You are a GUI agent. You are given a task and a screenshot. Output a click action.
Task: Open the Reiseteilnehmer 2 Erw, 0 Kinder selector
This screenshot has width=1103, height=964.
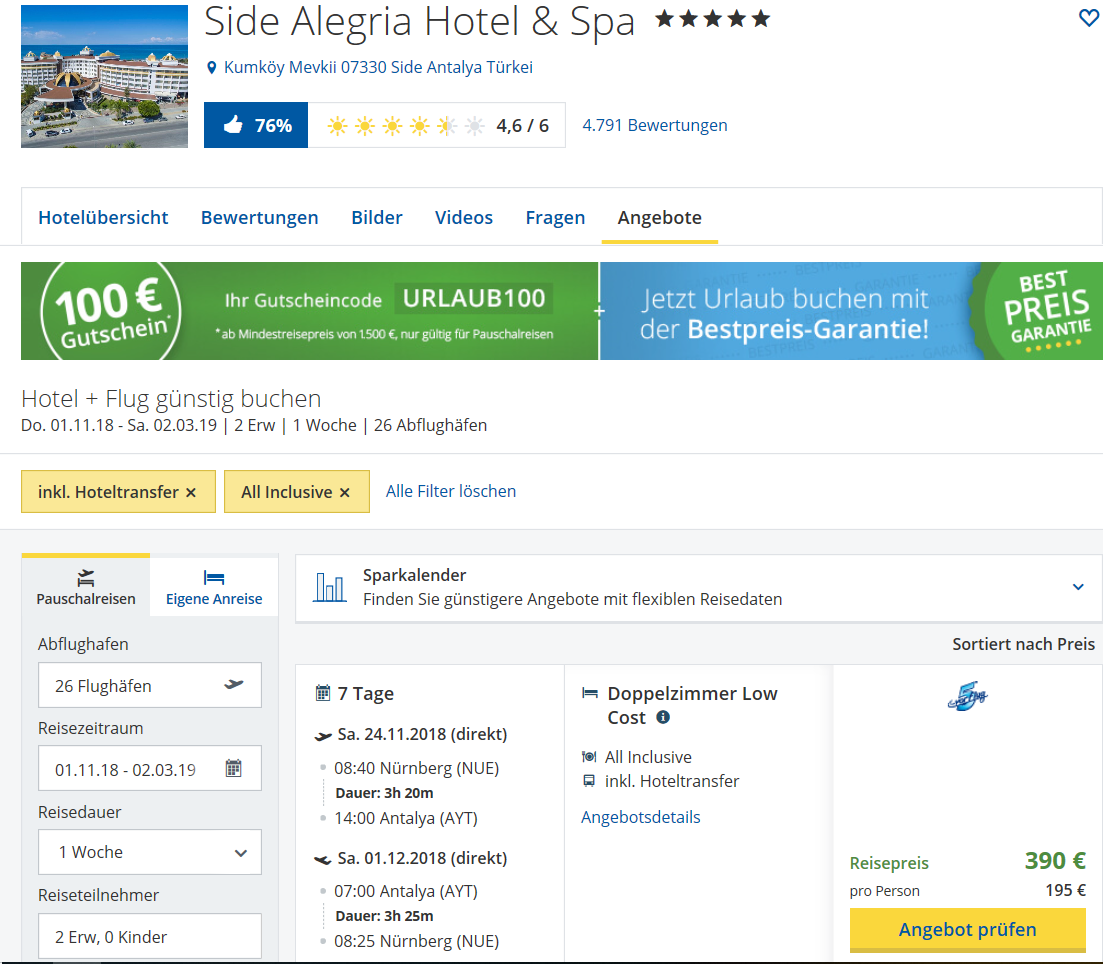pyautogui.click(x=150, y=936)
